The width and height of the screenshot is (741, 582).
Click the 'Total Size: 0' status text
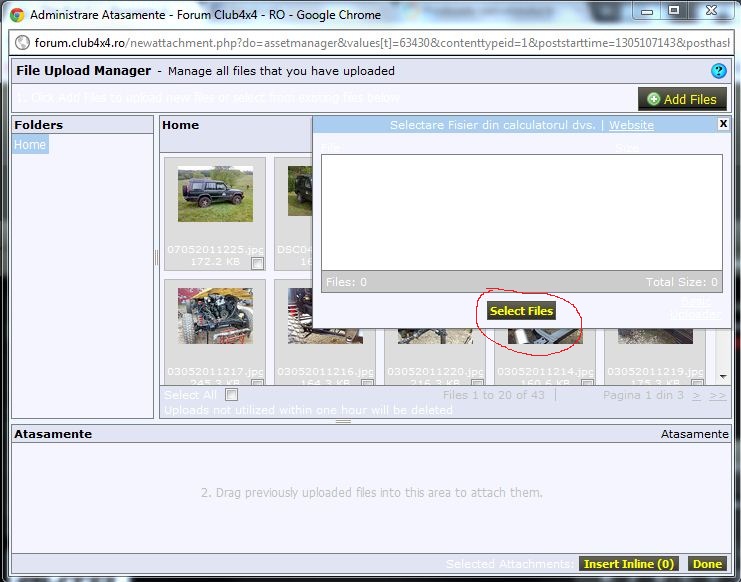click(x=681, y=282)
